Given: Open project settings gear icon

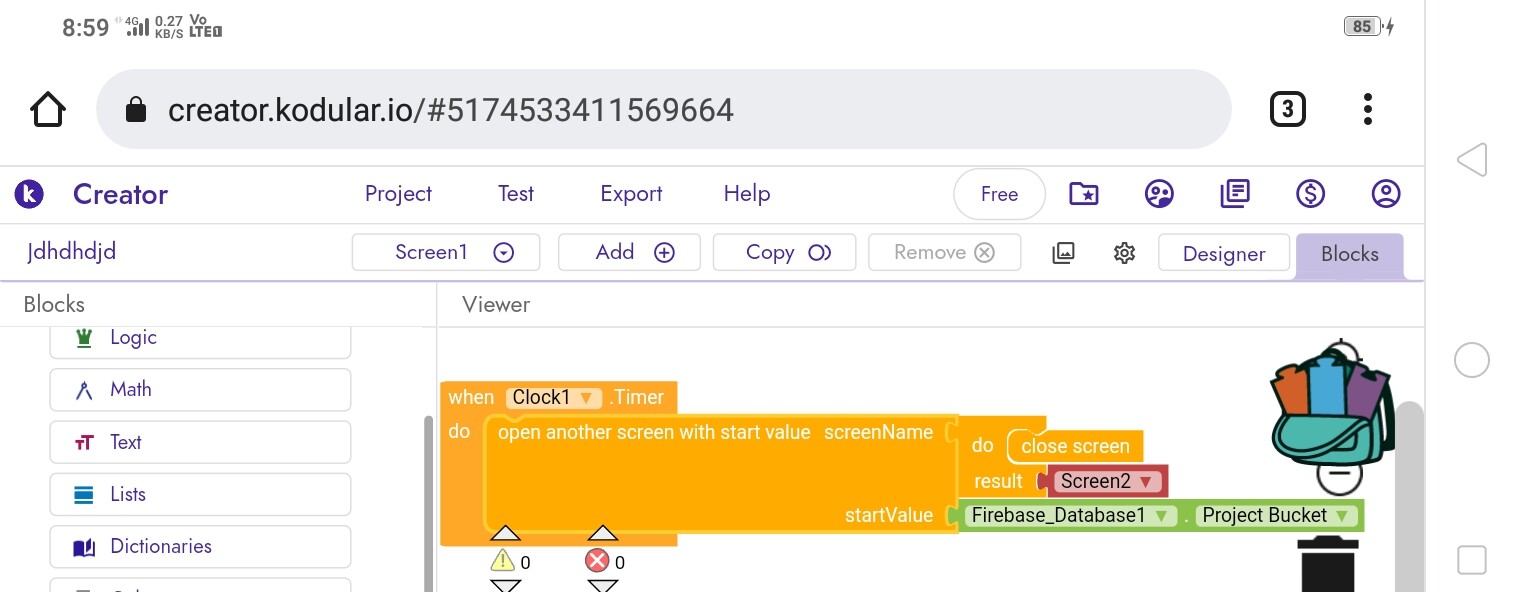Looking at the screenshot, I should coord(1124,253).
